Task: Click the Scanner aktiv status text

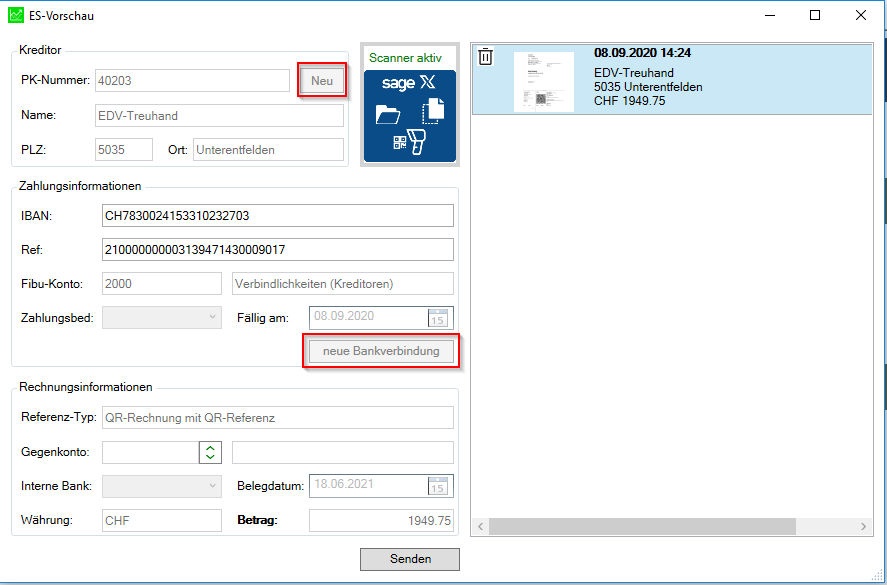Action: click(405, 58)
